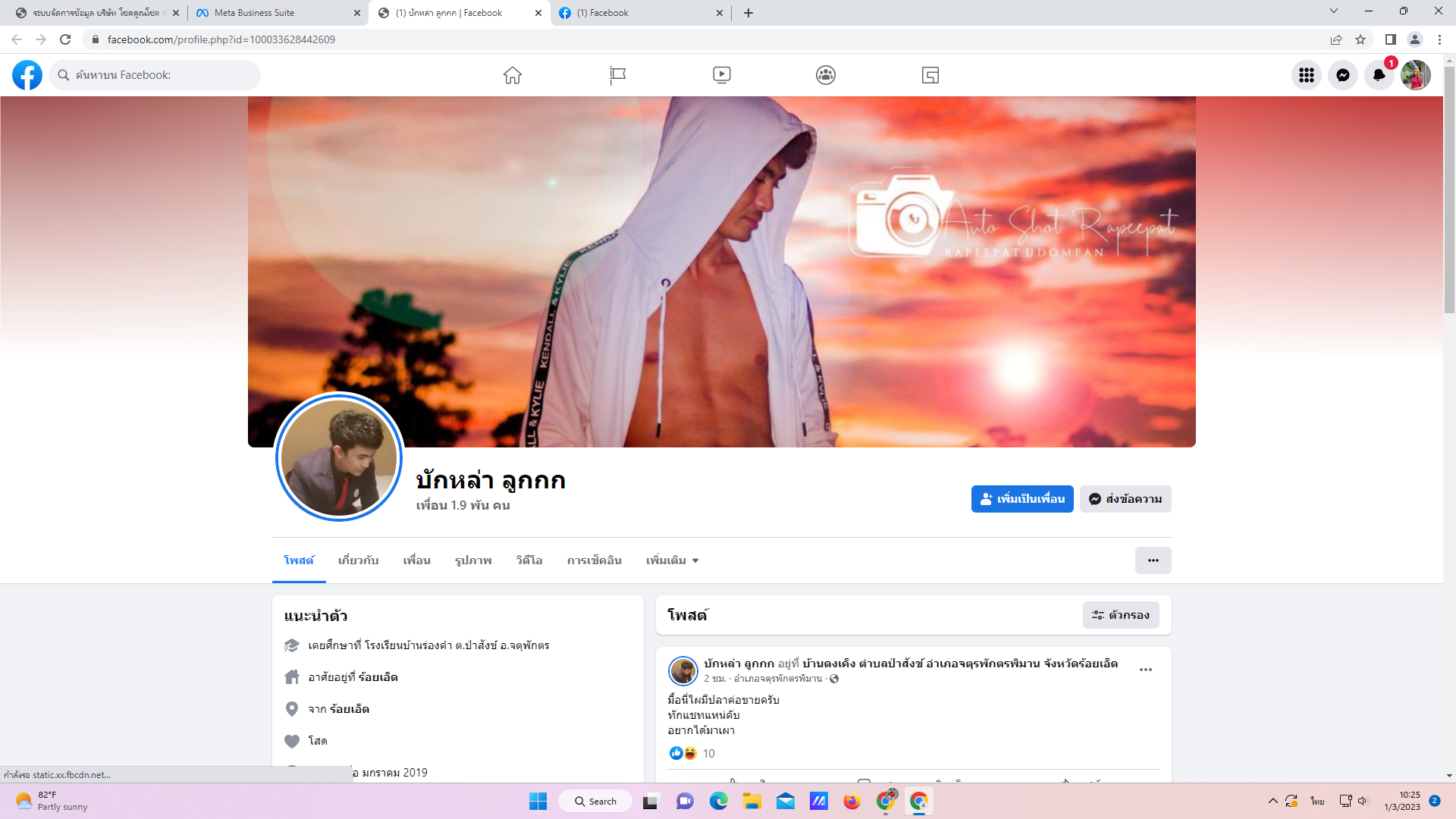Open the Pages flag icon
The image size is (1456, 819).
617,75
